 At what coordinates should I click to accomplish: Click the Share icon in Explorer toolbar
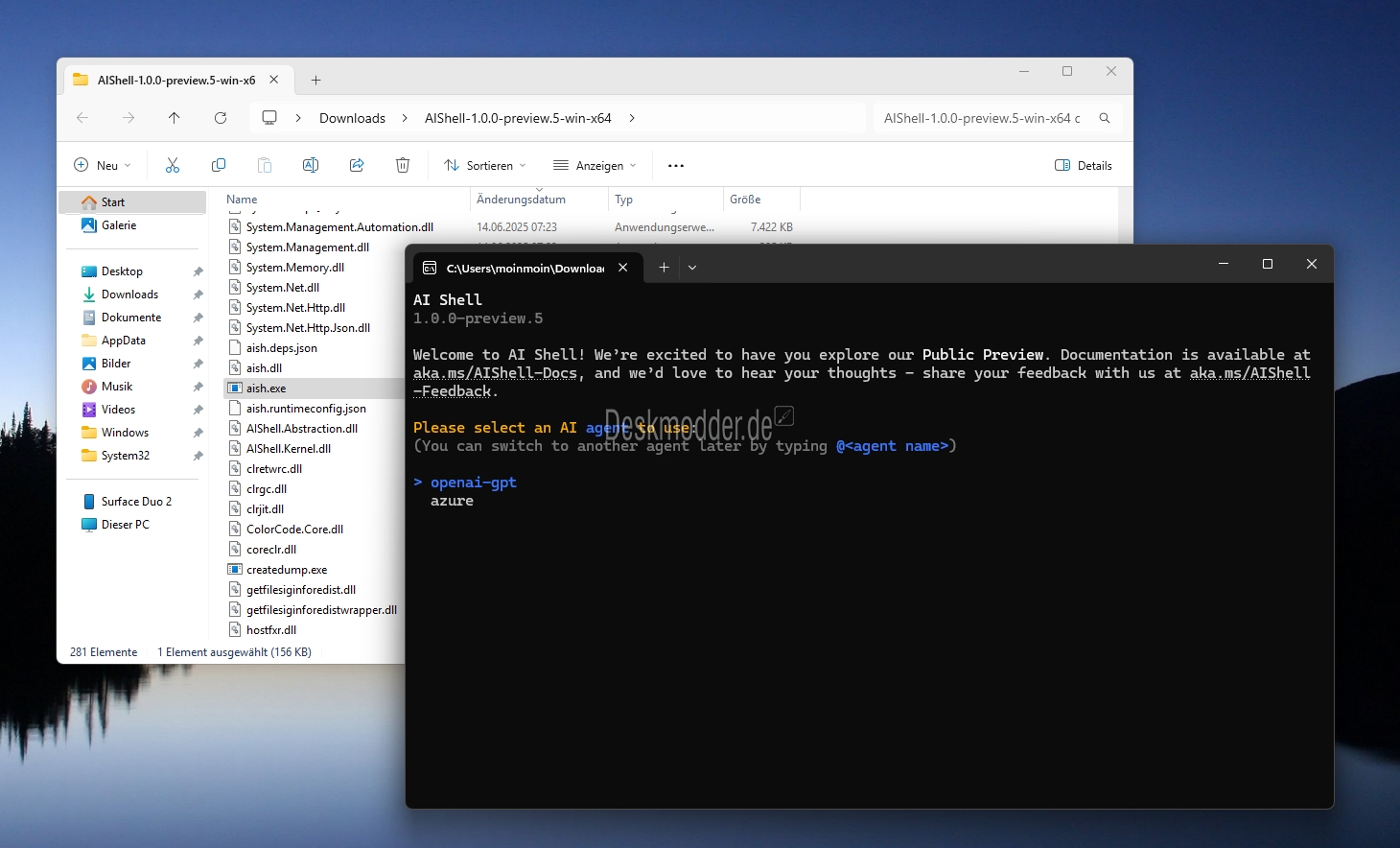click(357, 165)
